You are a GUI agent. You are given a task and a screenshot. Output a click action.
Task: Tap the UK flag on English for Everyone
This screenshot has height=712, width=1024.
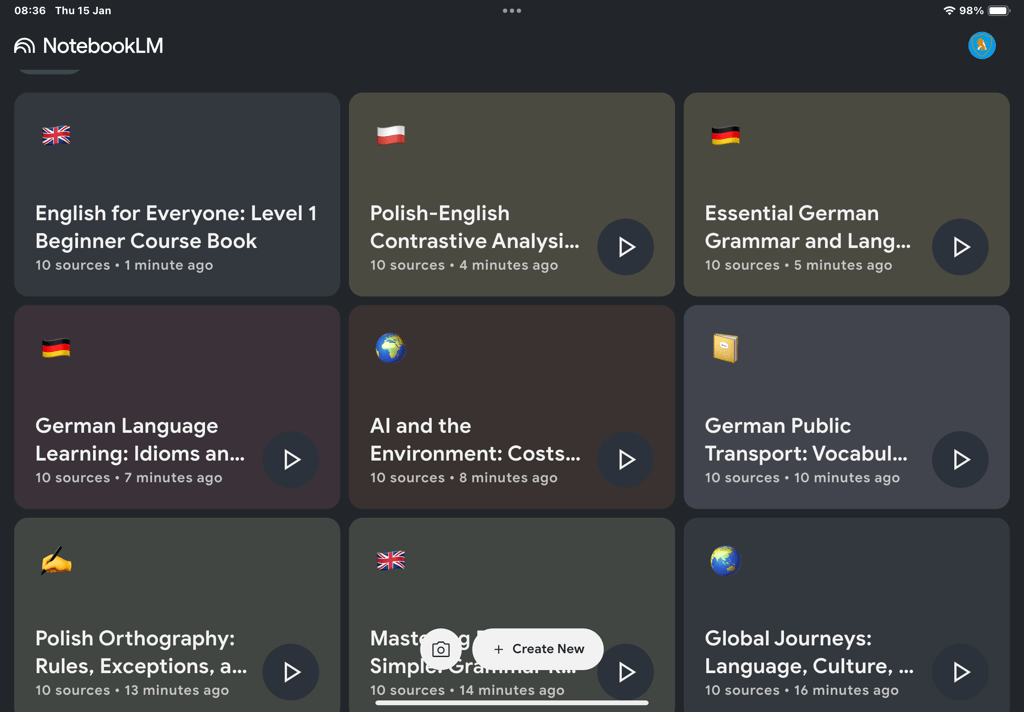[x=56, y=136]
